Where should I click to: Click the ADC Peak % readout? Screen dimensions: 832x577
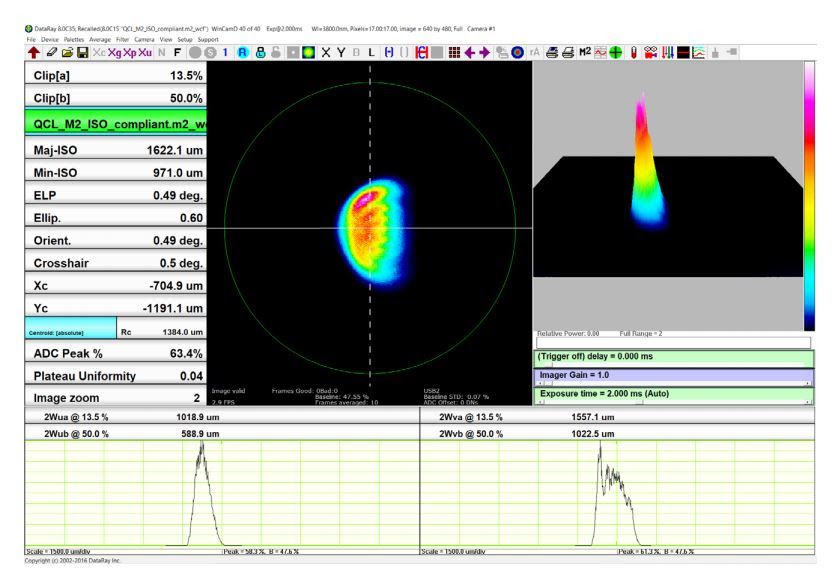click(116, 352)
